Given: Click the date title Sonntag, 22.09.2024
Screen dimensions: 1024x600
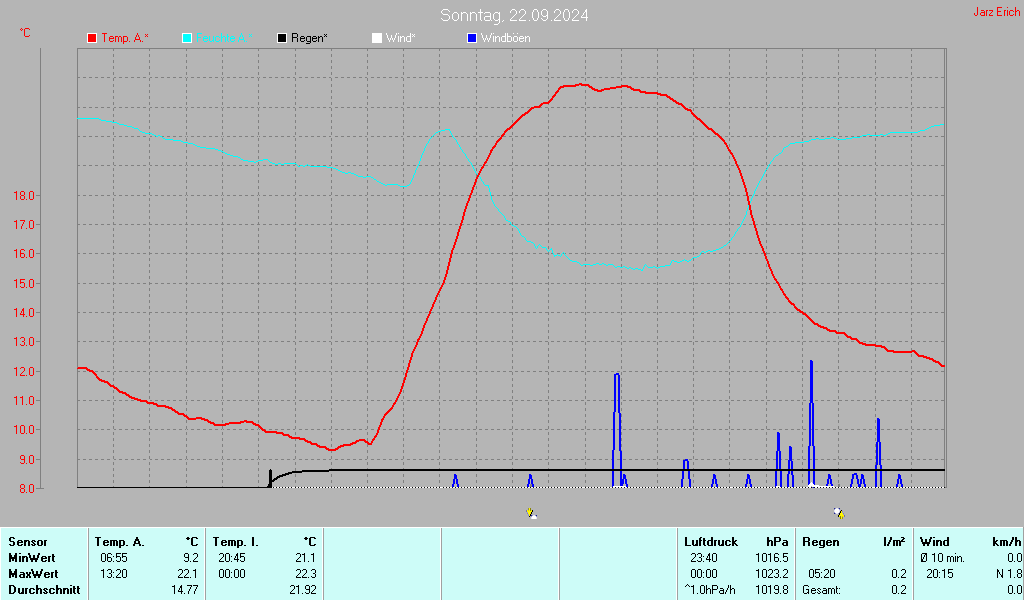Looking at the screenshot, I should pyautogui.click(x=514, y=15).
